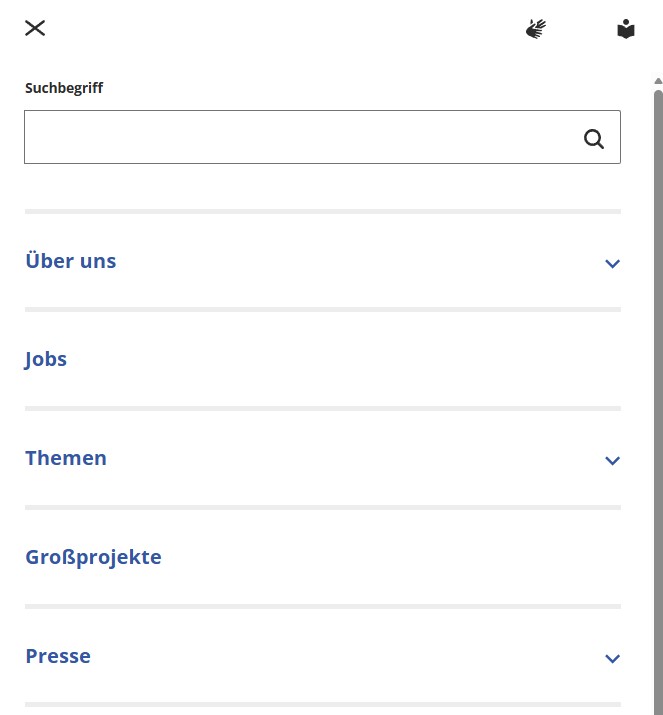The image size is (663, 715).
Task: Navigate to Großprojekte
Action: [93, 557]
